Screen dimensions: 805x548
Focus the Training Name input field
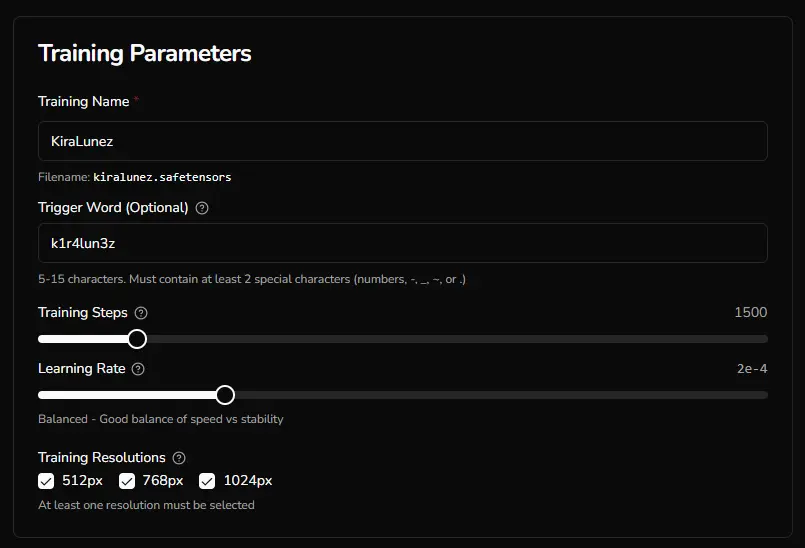click(402, 141)
